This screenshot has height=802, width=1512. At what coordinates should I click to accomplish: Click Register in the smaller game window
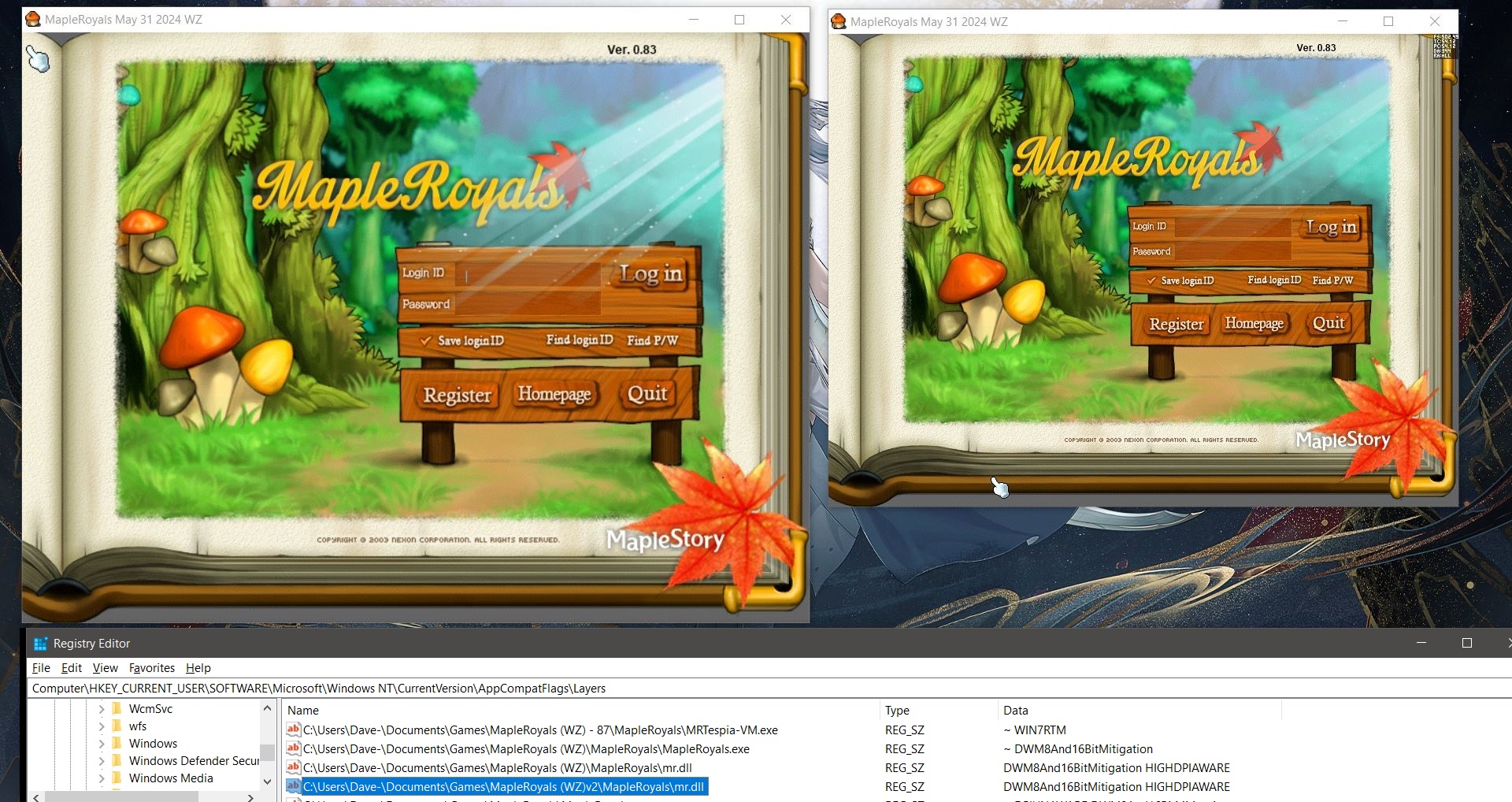1176,325
